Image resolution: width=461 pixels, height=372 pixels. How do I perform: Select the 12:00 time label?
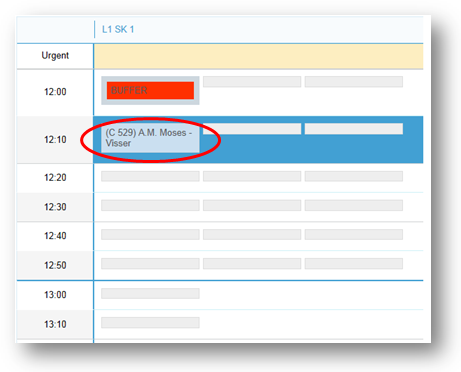tap(55, 92)
